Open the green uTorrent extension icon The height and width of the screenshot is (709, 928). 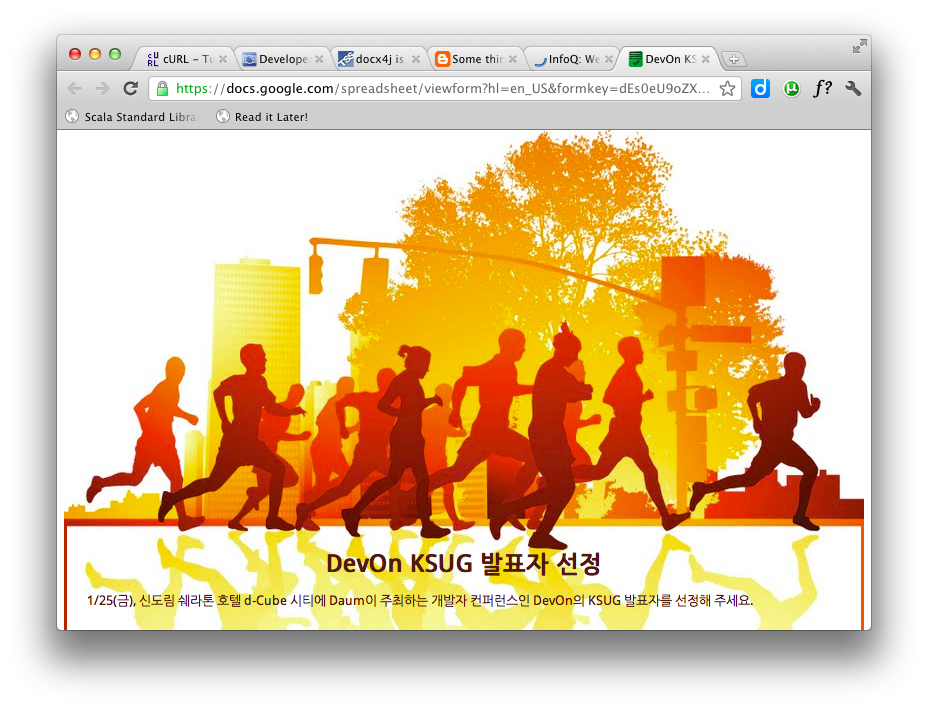791,89
